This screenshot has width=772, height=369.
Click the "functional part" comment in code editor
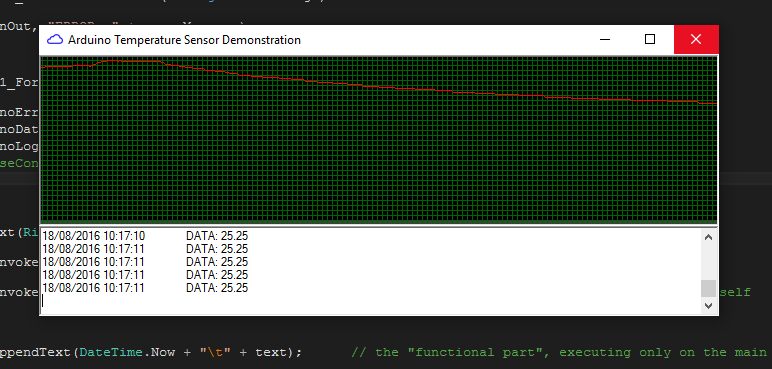pyautogui.click(x=559, y=352)
